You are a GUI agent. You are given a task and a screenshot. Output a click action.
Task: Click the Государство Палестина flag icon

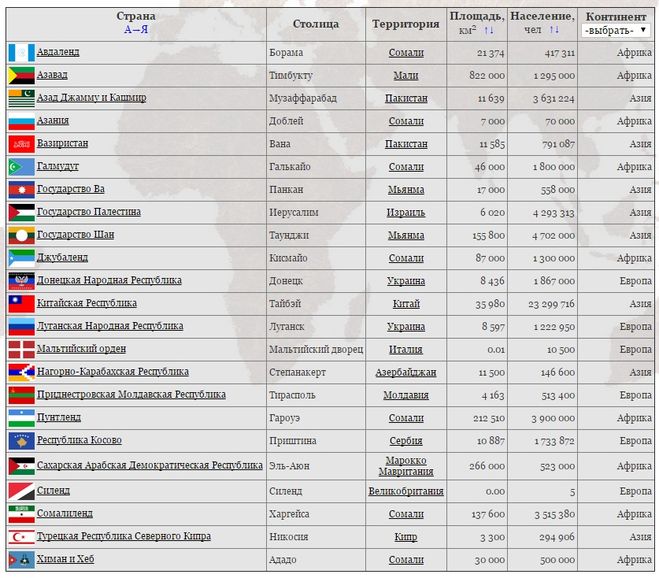[x=20, y=212]
